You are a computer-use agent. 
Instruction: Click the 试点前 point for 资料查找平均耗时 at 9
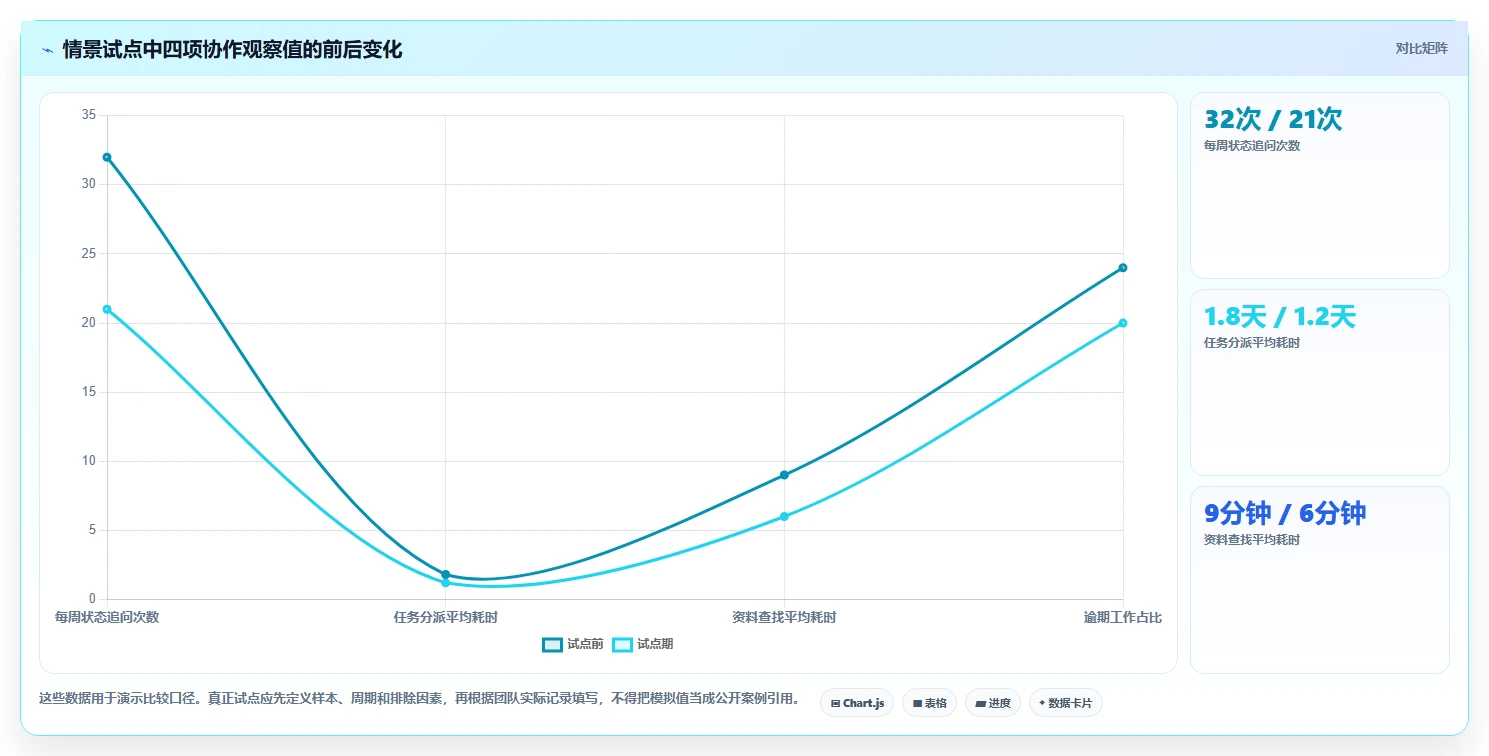pos(784,475)
